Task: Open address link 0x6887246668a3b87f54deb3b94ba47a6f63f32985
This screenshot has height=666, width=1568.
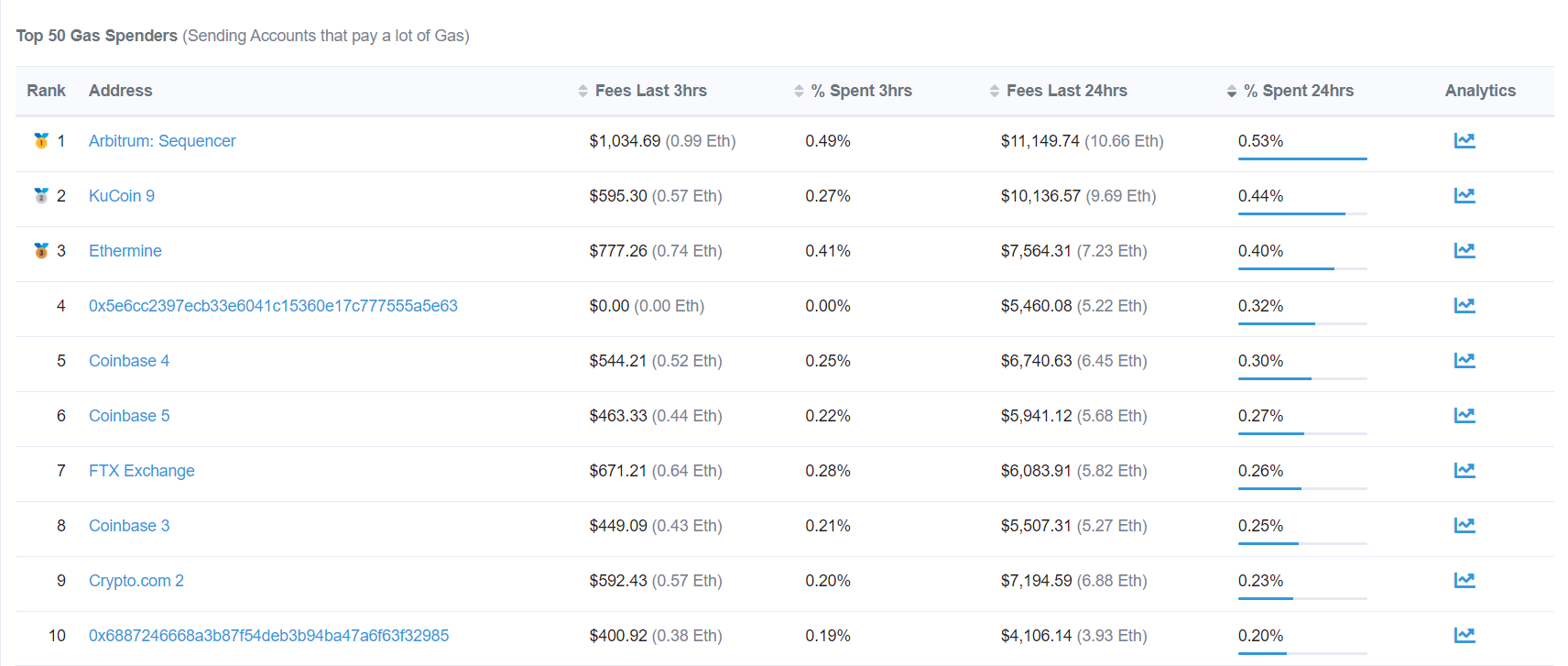Action: 268,636
